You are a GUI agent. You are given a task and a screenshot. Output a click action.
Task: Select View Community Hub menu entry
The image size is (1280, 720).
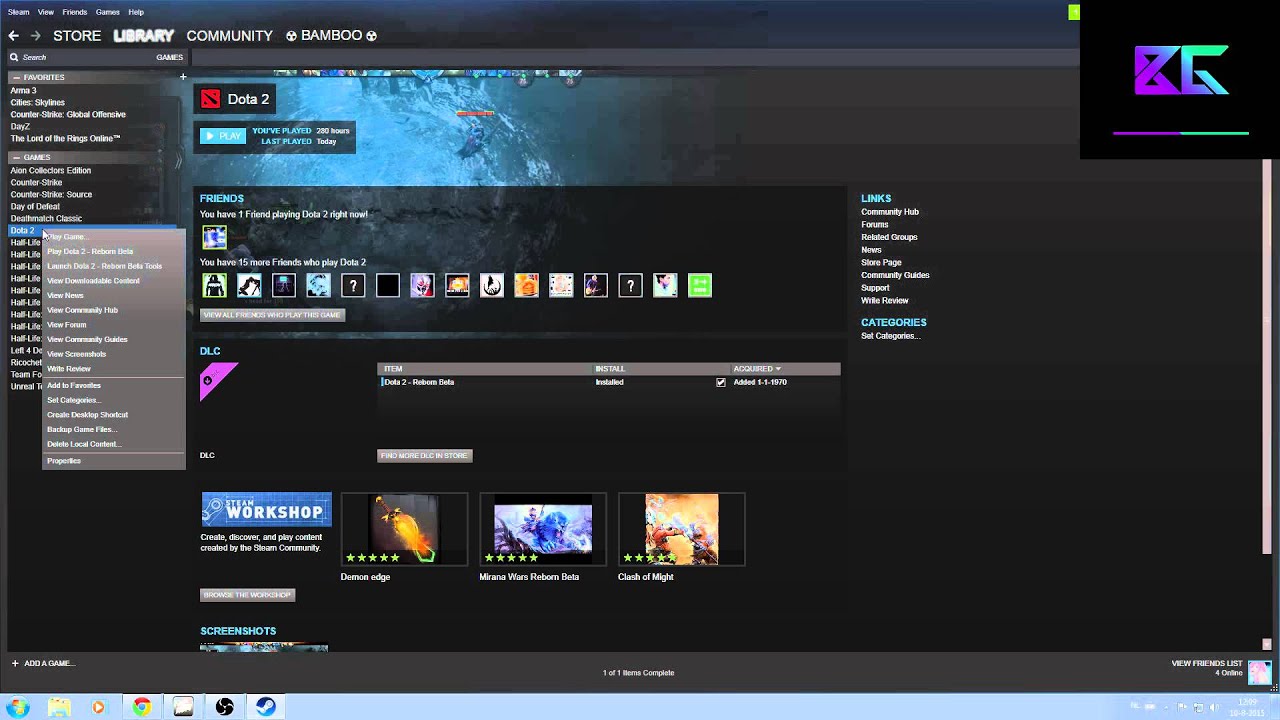coord(82,310)
